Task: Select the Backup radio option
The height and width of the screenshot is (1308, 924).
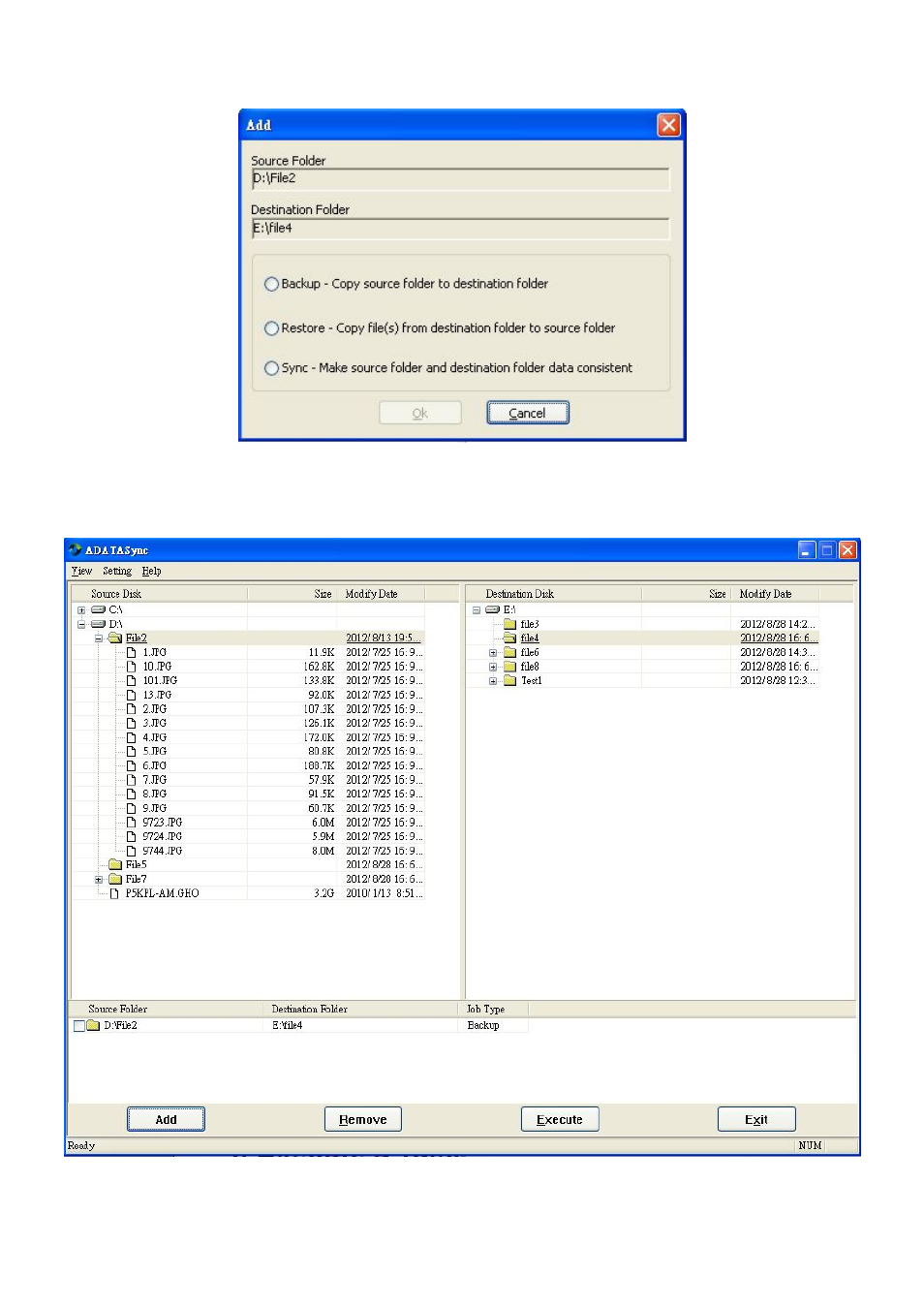Action: pyautogui.click(x=271, y=284)
